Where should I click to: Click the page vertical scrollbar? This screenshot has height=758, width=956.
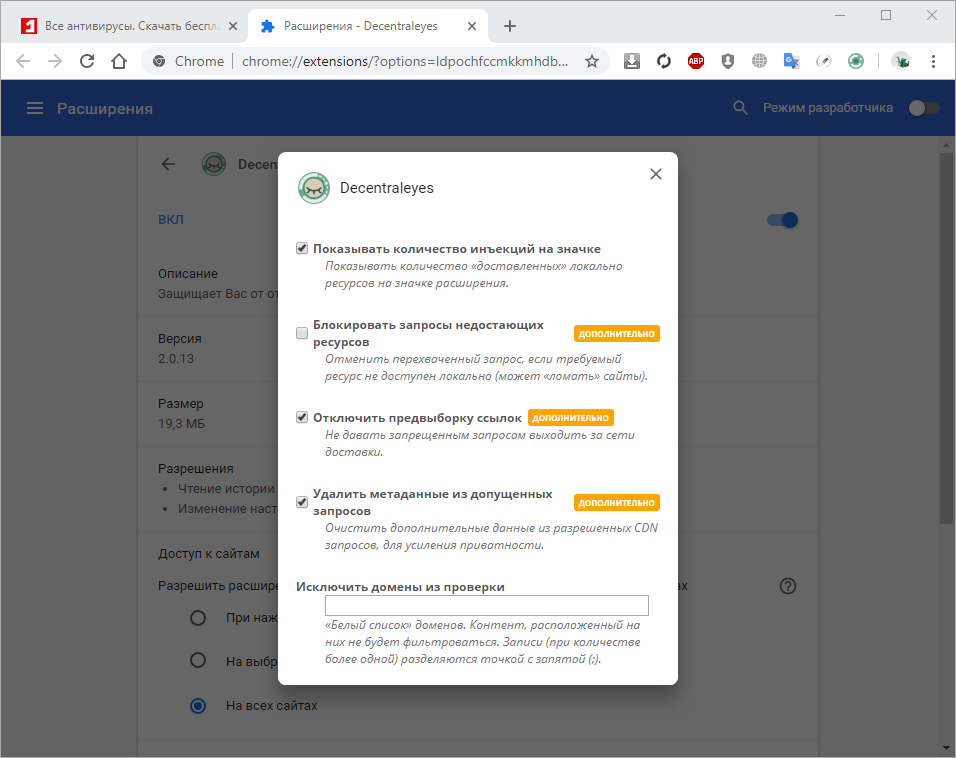[946, 338]
